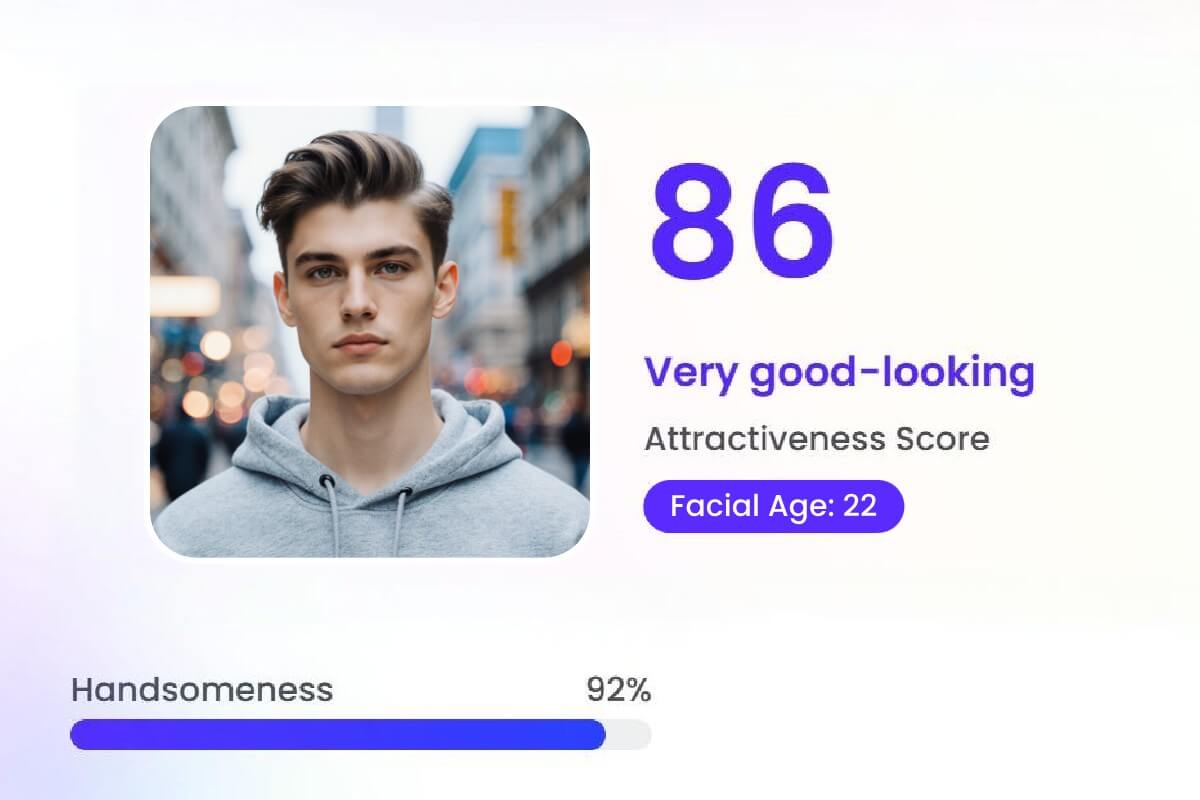Click the 92% percentage value
Image resolution: width=1200 pixels, height=800 pixels.
tap(618, 689)
